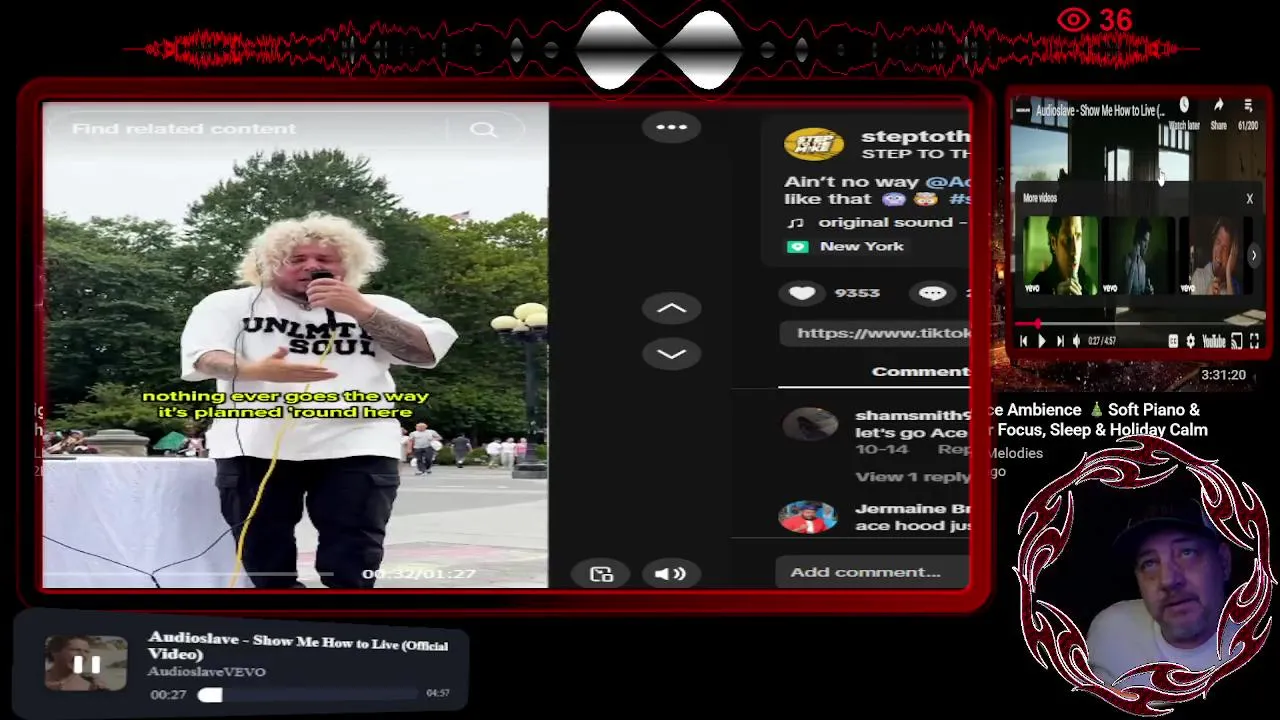The width and height of the screenshot is (1280, 720).
Task: Skip to previous YouTube track
Action: 1023,341
